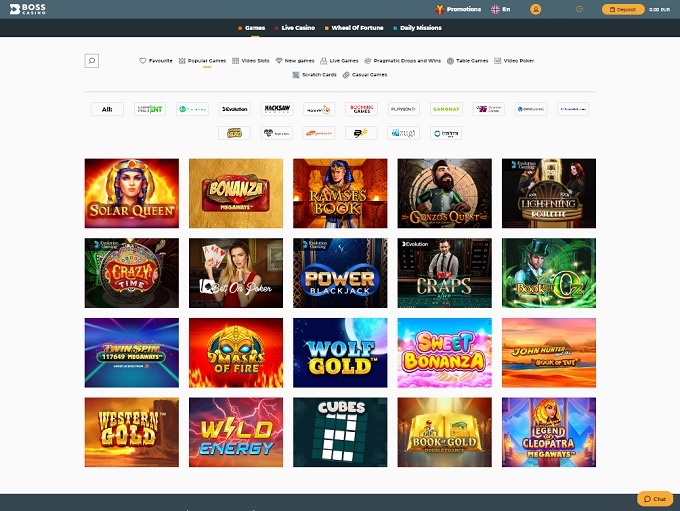Select the green provider logo after NetEnt
Viewport: 680px width, 511px height.
pos(193,109)
